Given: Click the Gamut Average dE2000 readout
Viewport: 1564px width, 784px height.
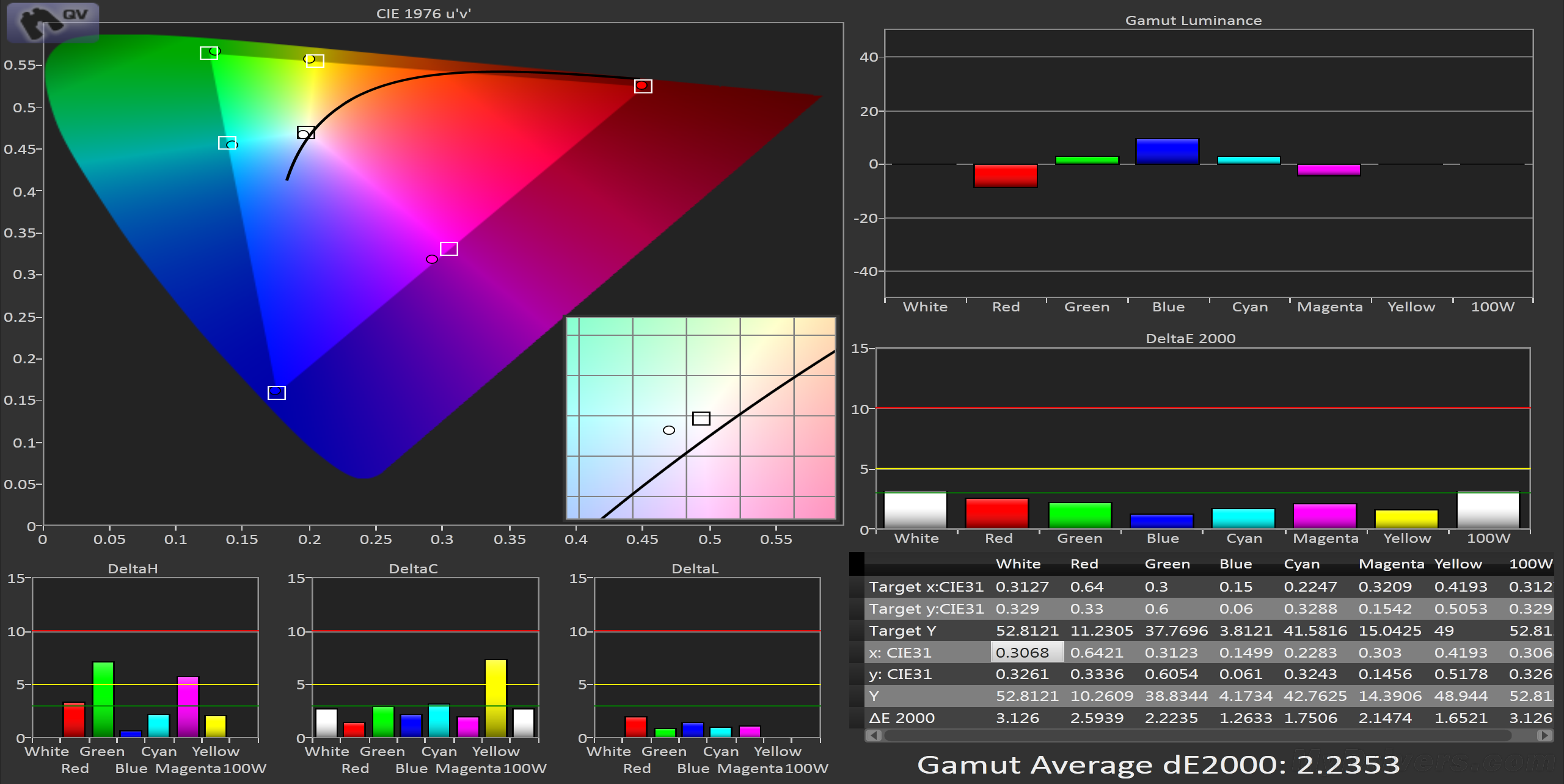Looking at the screenshot, I should tap(1158, 764).
